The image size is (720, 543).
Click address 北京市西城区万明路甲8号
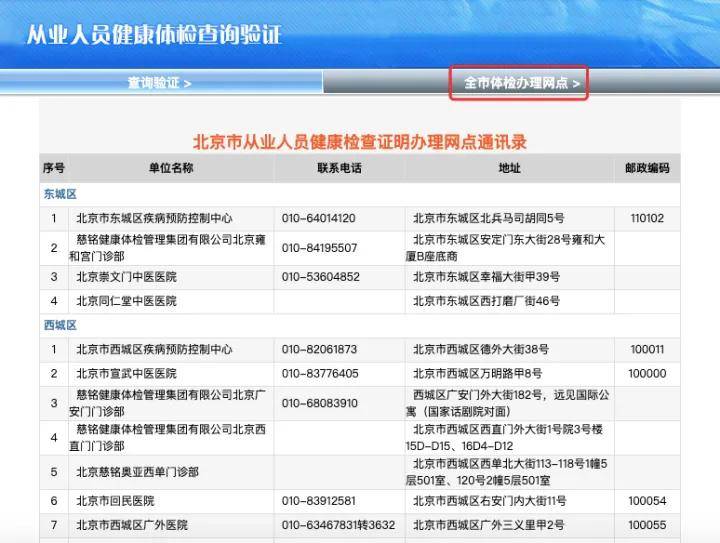coord(478,374)
